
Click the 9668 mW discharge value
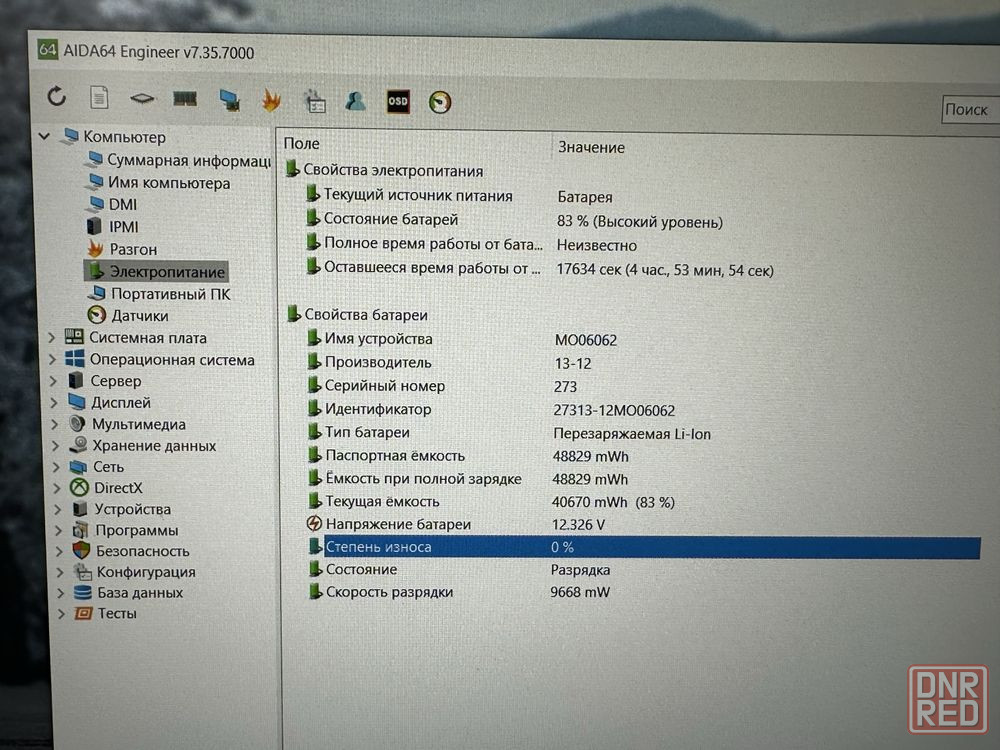coord(580,592)
